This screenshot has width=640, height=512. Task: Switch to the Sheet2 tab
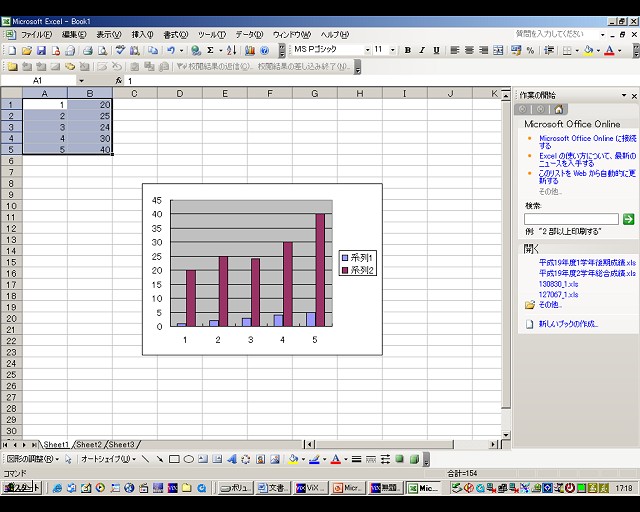click(89, 444)
